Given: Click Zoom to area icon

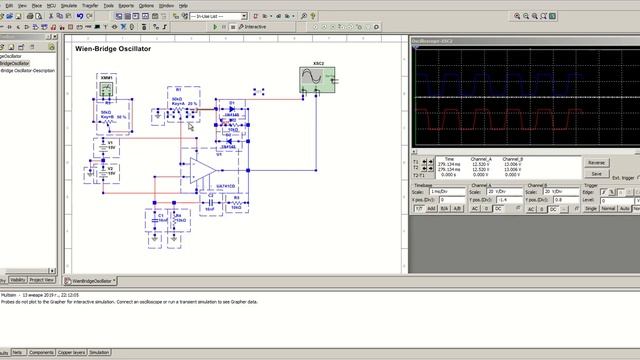Looking at the screenshot, I should pyautogui.click(x=535, y=16).
